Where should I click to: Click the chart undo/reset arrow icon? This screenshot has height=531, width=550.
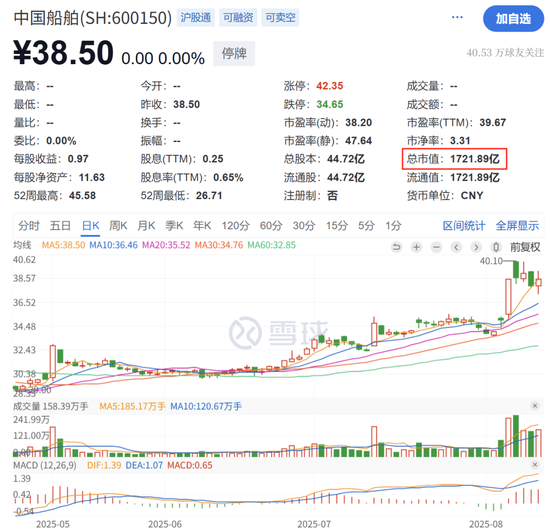click(396, 247)
